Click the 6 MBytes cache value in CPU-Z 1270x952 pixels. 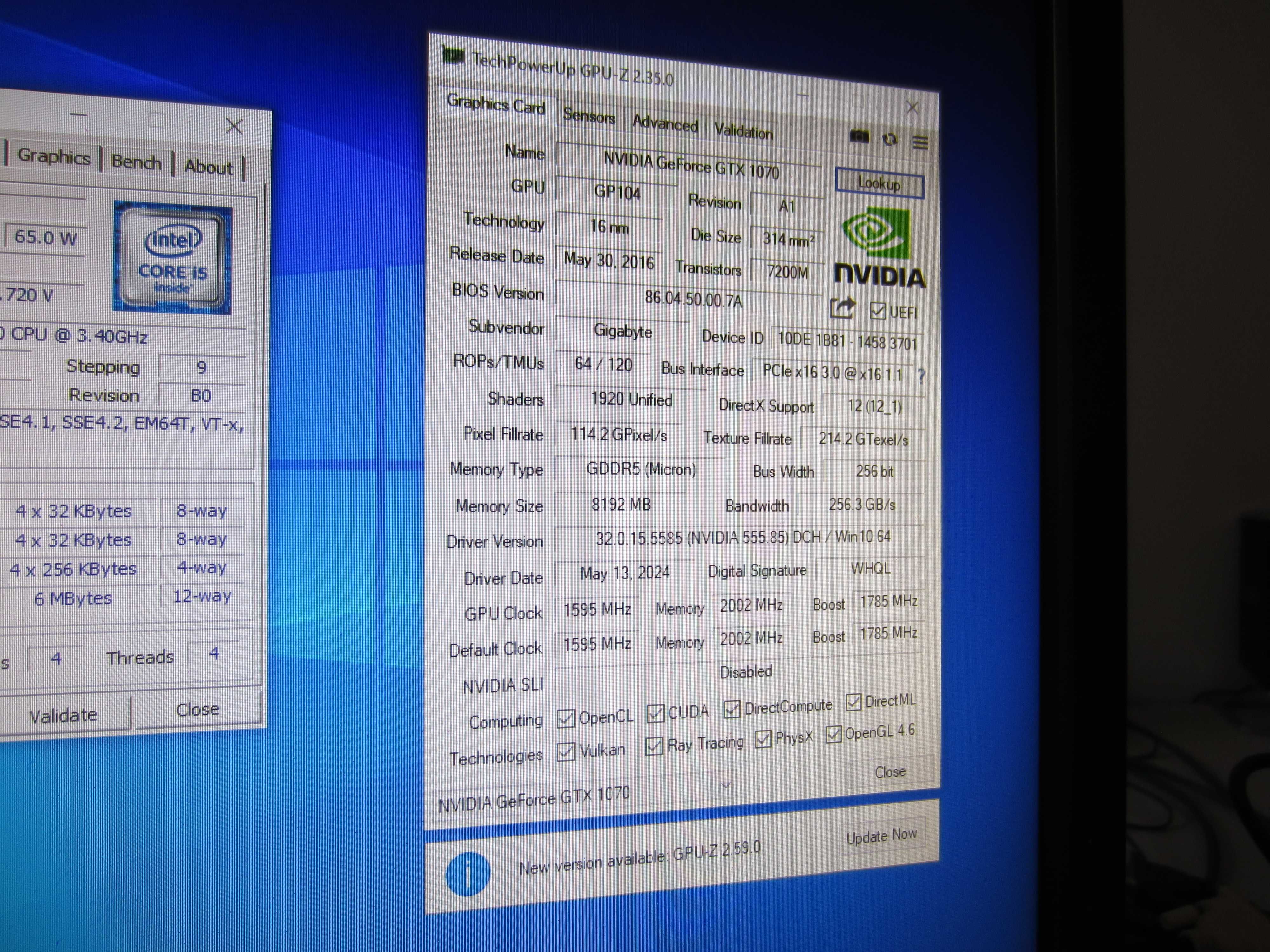73,599
